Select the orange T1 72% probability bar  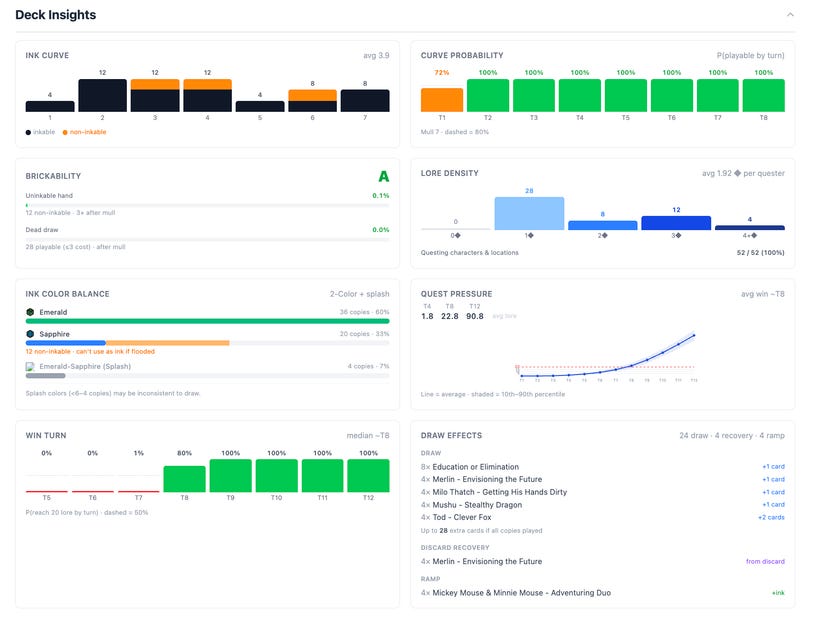pyautogui.click(x=442, y=100)
